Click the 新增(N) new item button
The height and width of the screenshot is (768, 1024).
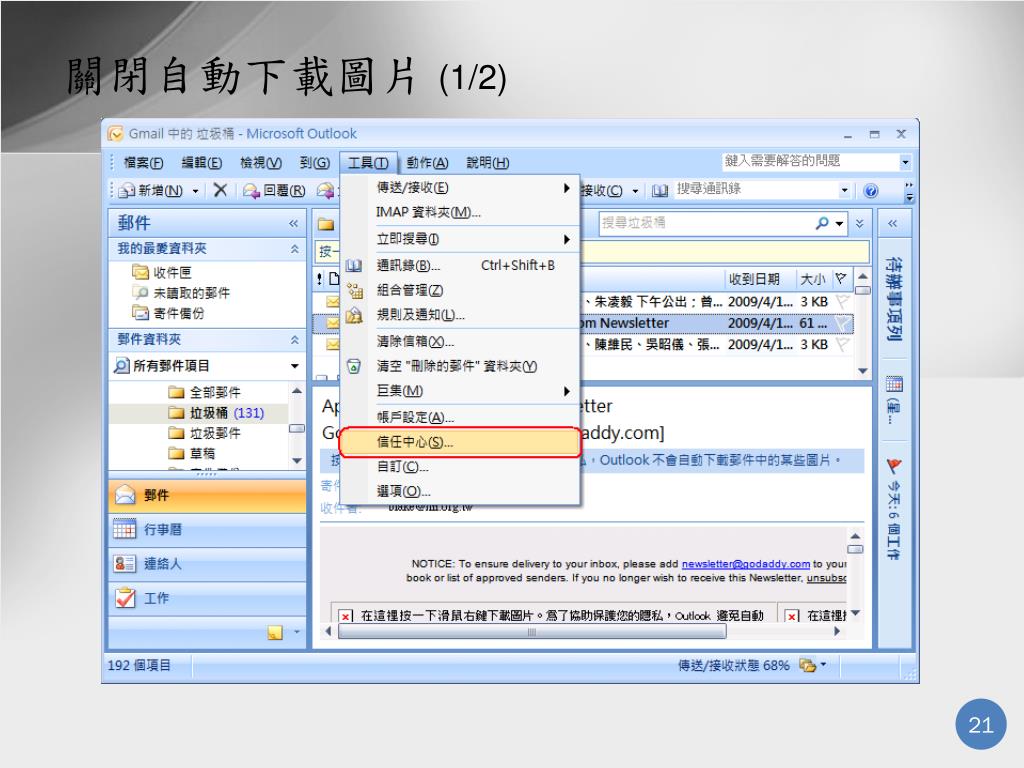point(153,190)
